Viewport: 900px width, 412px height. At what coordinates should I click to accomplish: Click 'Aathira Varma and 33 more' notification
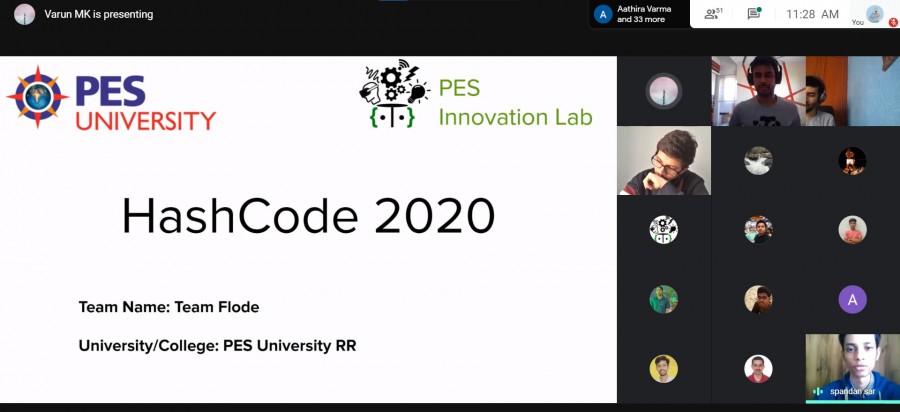[644, 14]
